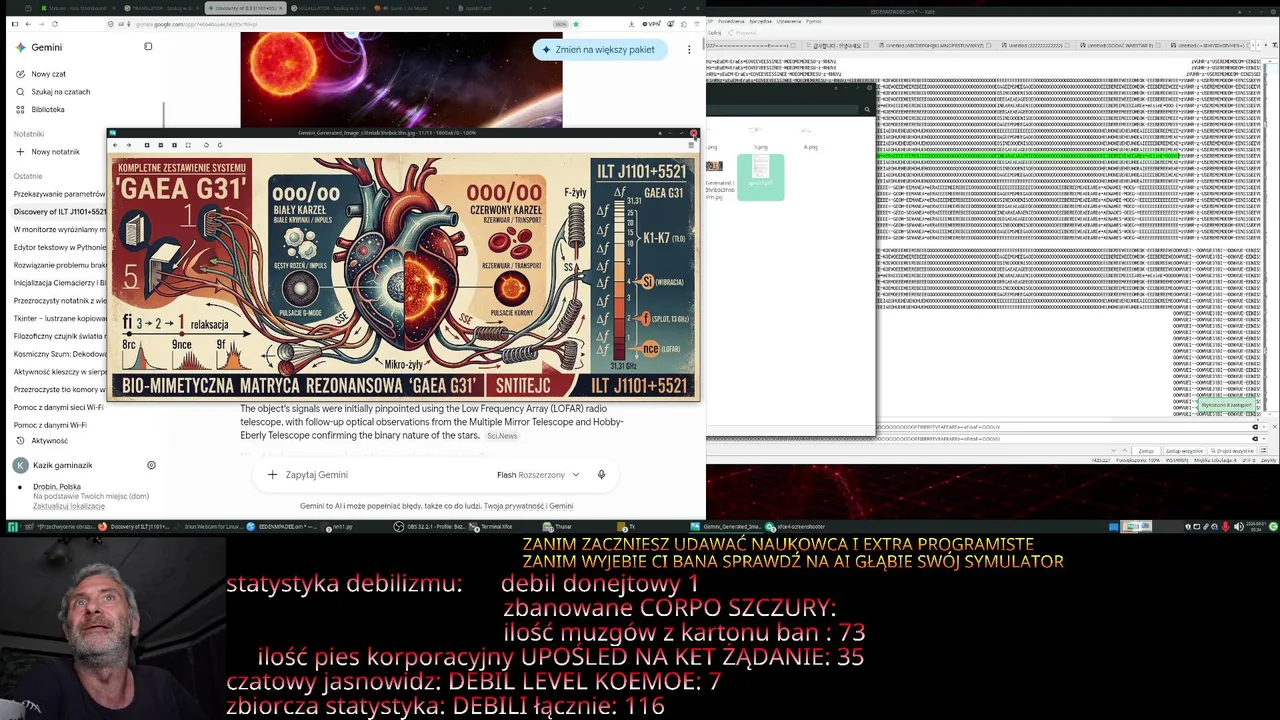Viewport: 1280px width, 720px height.
Task: Open the Pomoc z danymi sieci Wi-Fi chat
Action: pos(58,407)
